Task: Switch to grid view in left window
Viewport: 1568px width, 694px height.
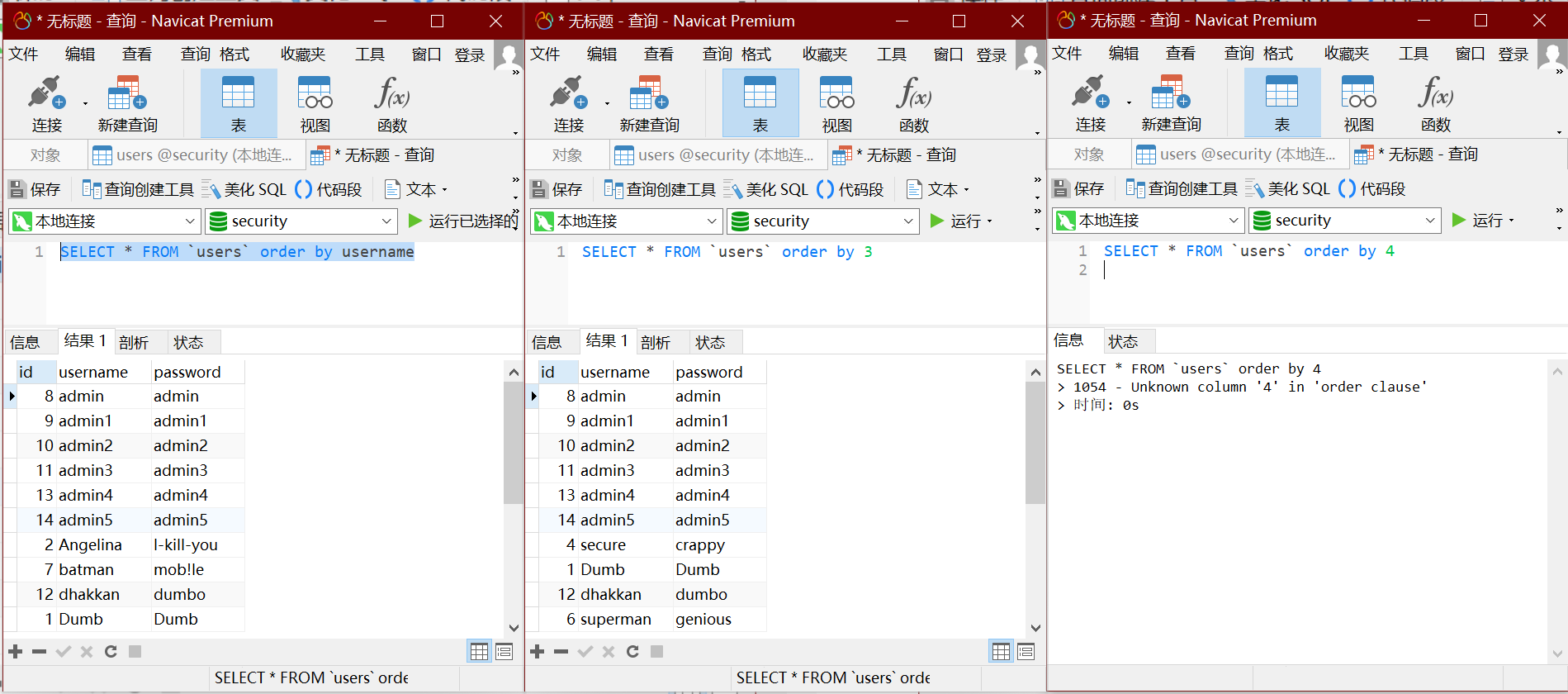Action: coord(479,652)
